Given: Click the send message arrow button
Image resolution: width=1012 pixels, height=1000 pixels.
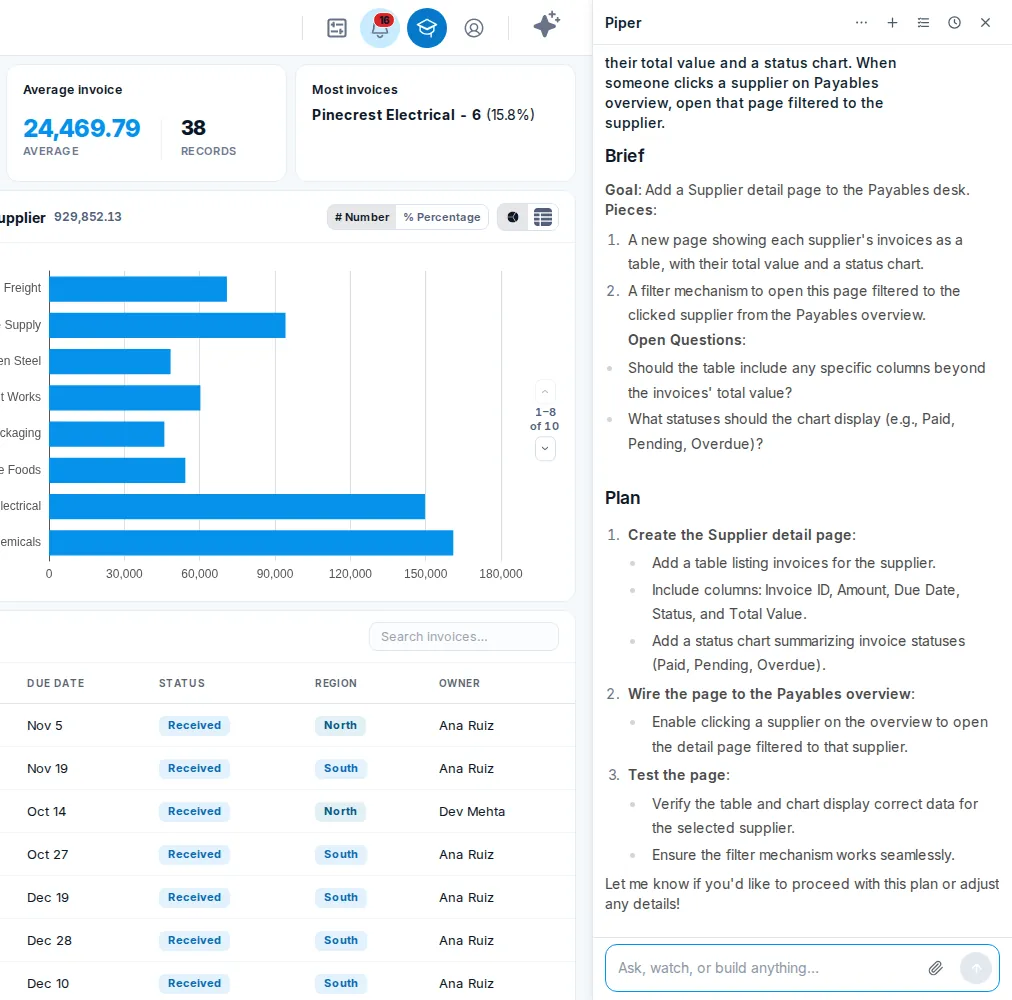Looking at the screenshot, I should coord(976,968).
